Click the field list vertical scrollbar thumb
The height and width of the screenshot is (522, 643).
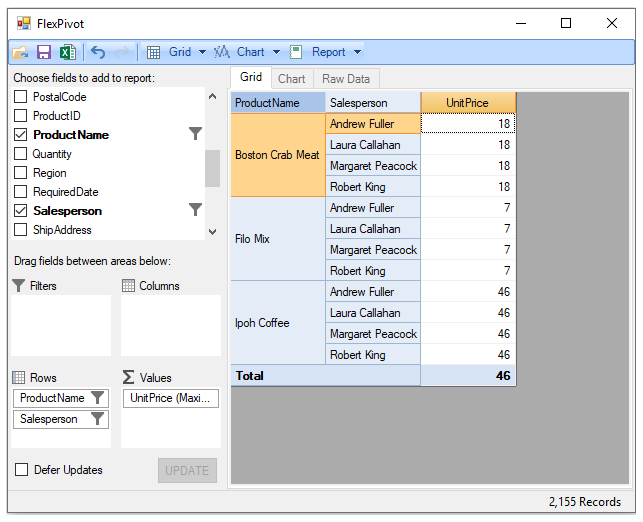(x=212, y=168)
